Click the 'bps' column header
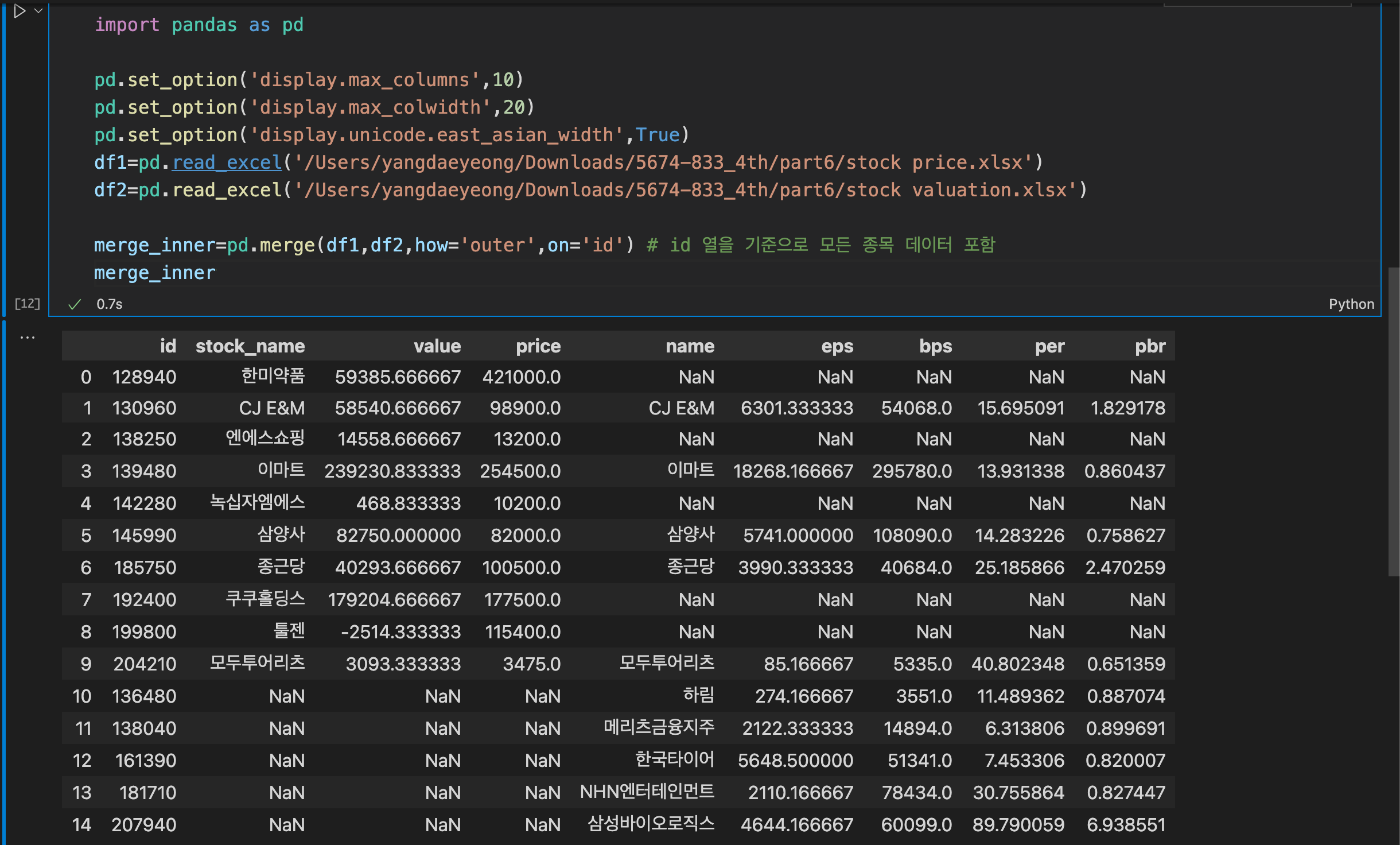 click(x=936, y=346)
